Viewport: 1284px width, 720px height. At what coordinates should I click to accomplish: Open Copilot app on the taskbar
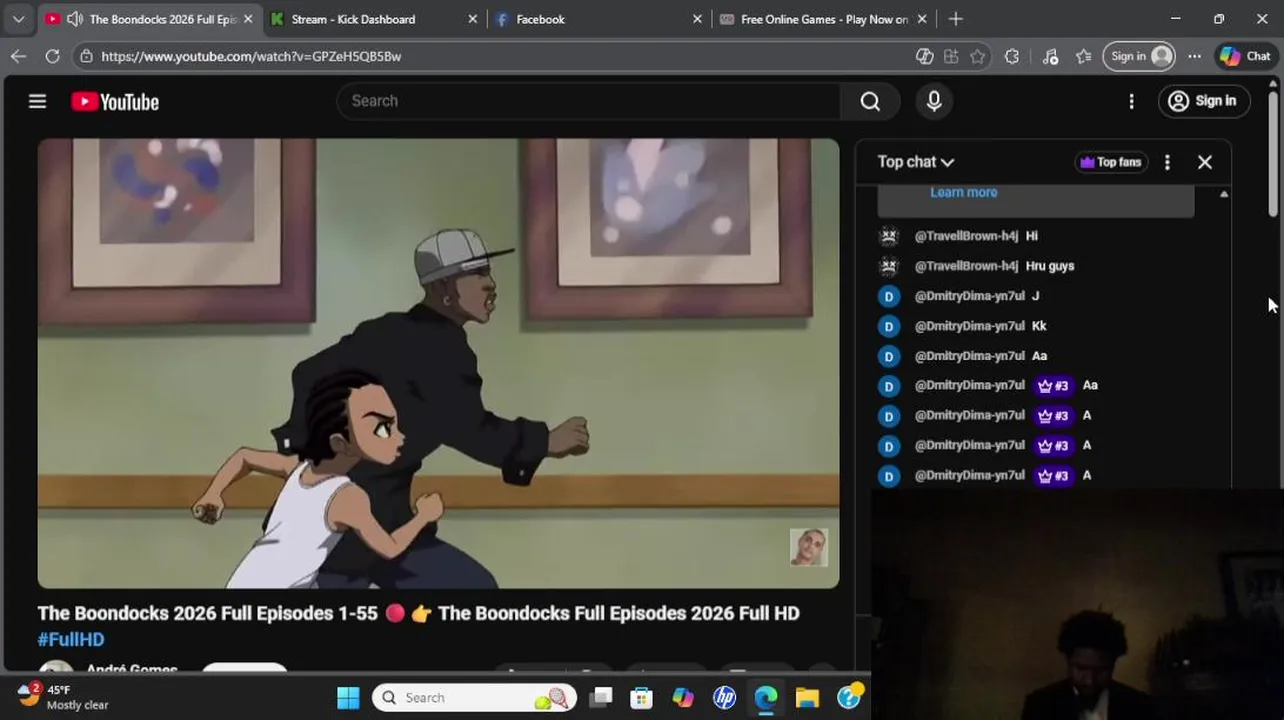[x=683, y=697]
